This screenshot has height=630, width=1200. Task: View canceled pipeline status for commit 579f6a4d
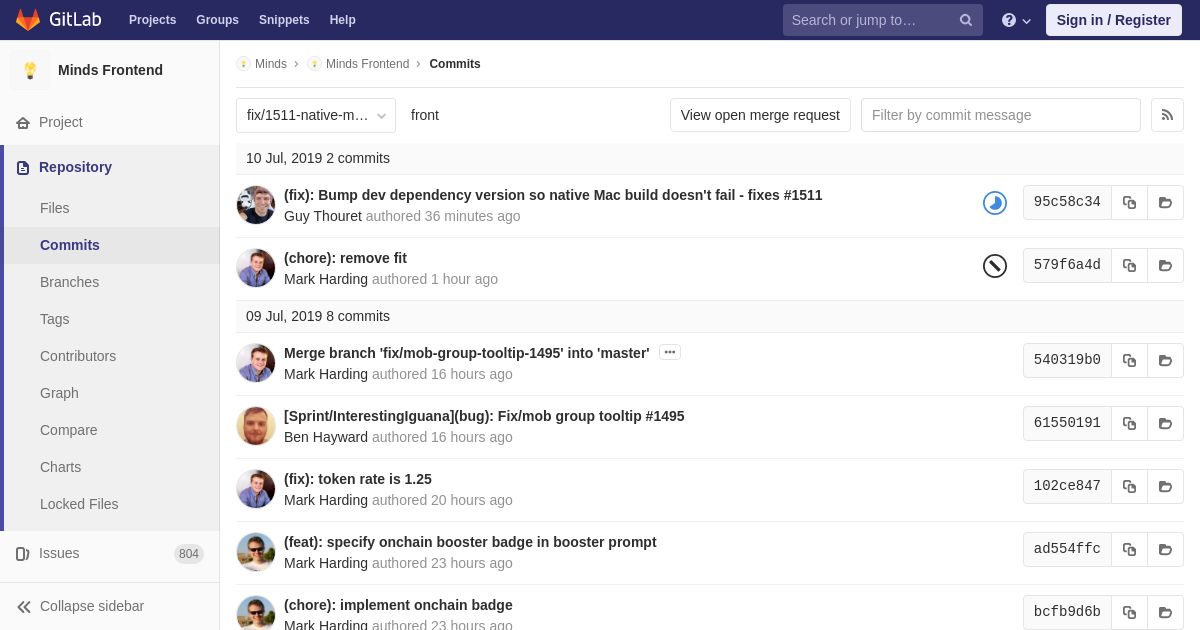[994, 265]
